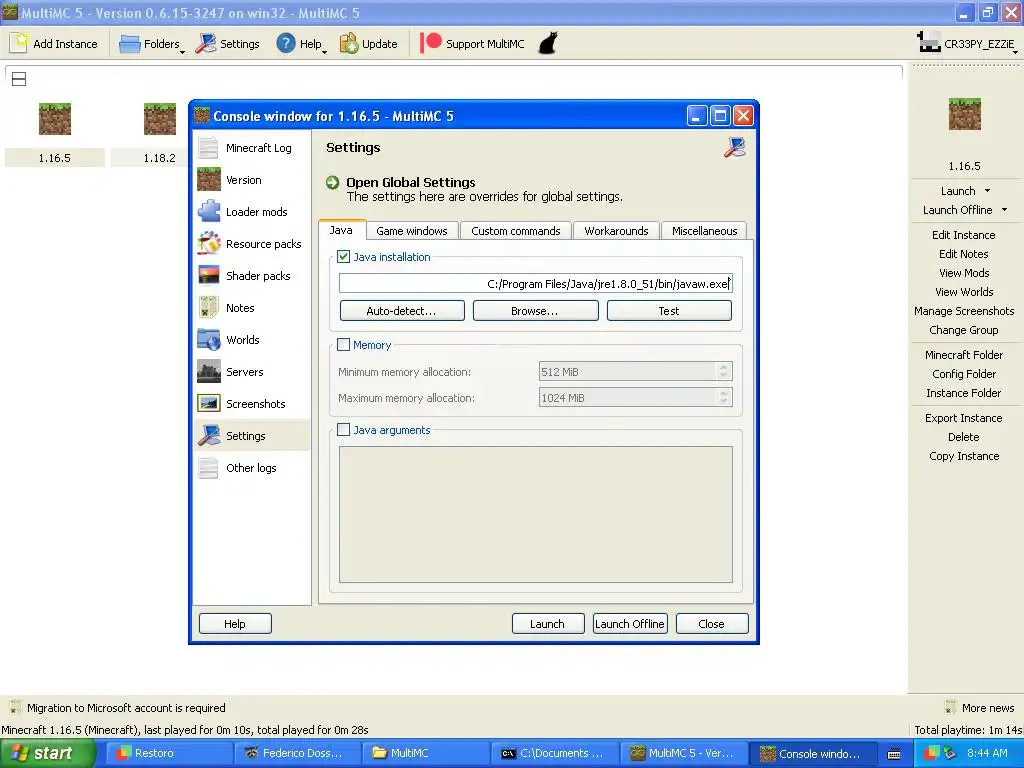Expand the Launch Offline dropdown arrow
Screen dimensions: 1024x768
pos(1004,210)
